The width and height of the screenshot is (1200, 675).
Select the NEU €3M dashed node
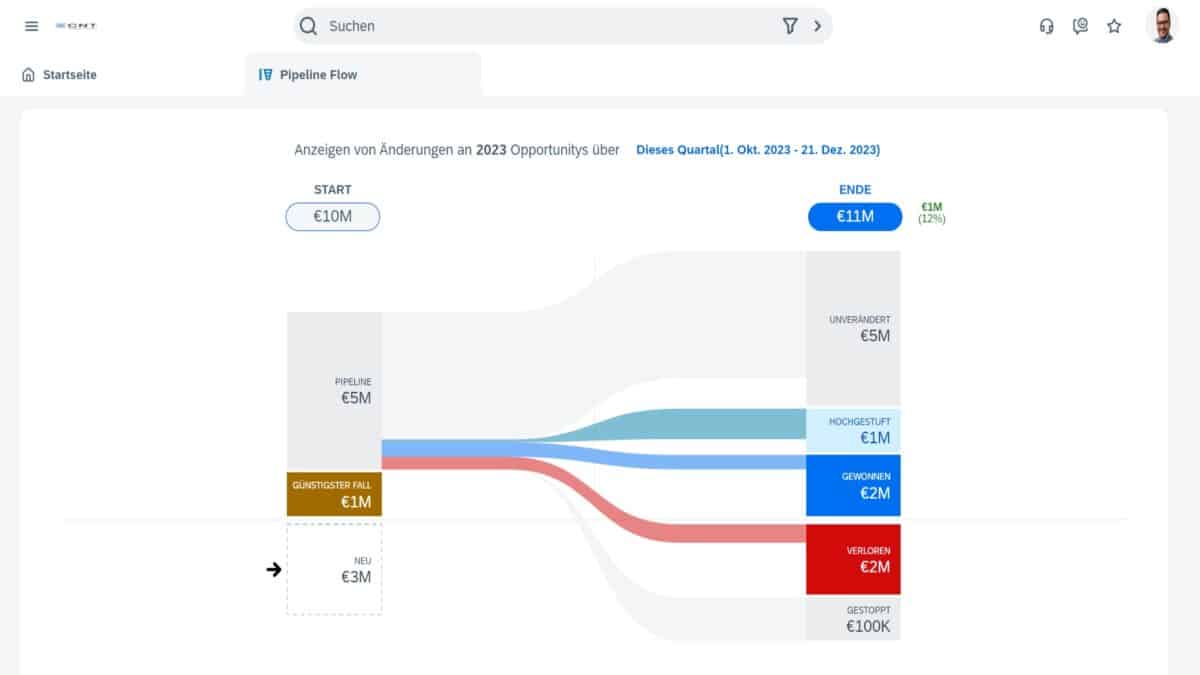[333, 568]
